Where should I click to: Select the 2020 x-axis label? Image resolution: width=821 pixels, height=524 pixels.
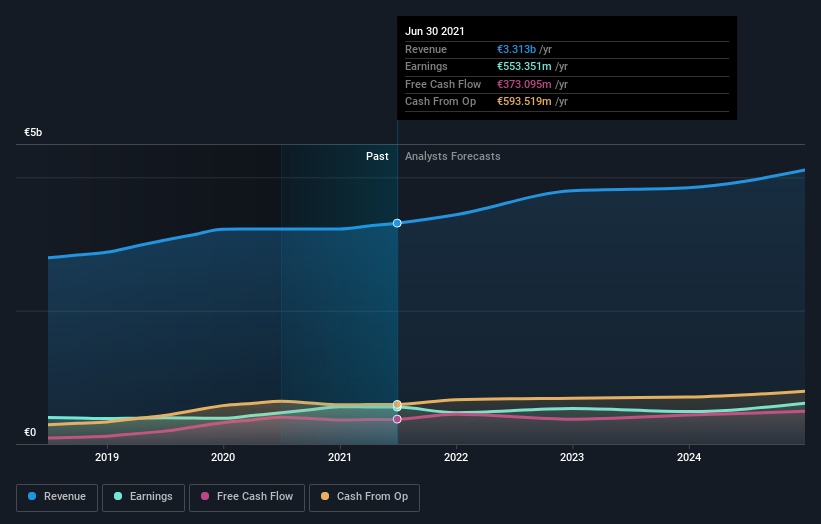[223, 457]
